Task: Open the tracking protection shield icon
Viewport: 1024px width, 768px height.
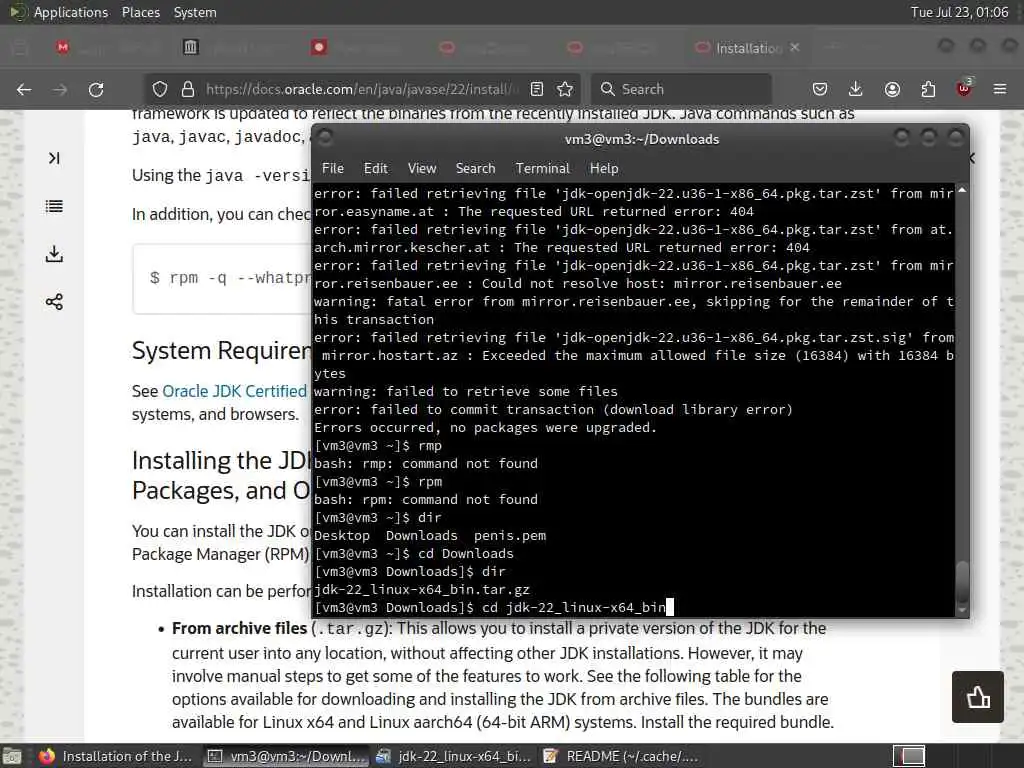Action: pyautogui.click(x=160, y=89)
